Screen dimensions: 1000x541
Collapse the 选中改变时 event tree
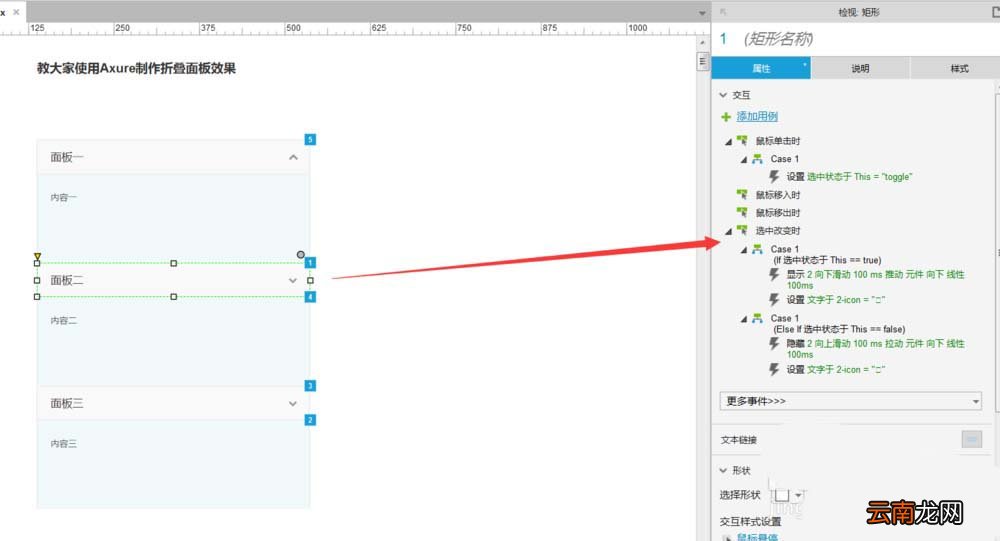tap(728, 232)
